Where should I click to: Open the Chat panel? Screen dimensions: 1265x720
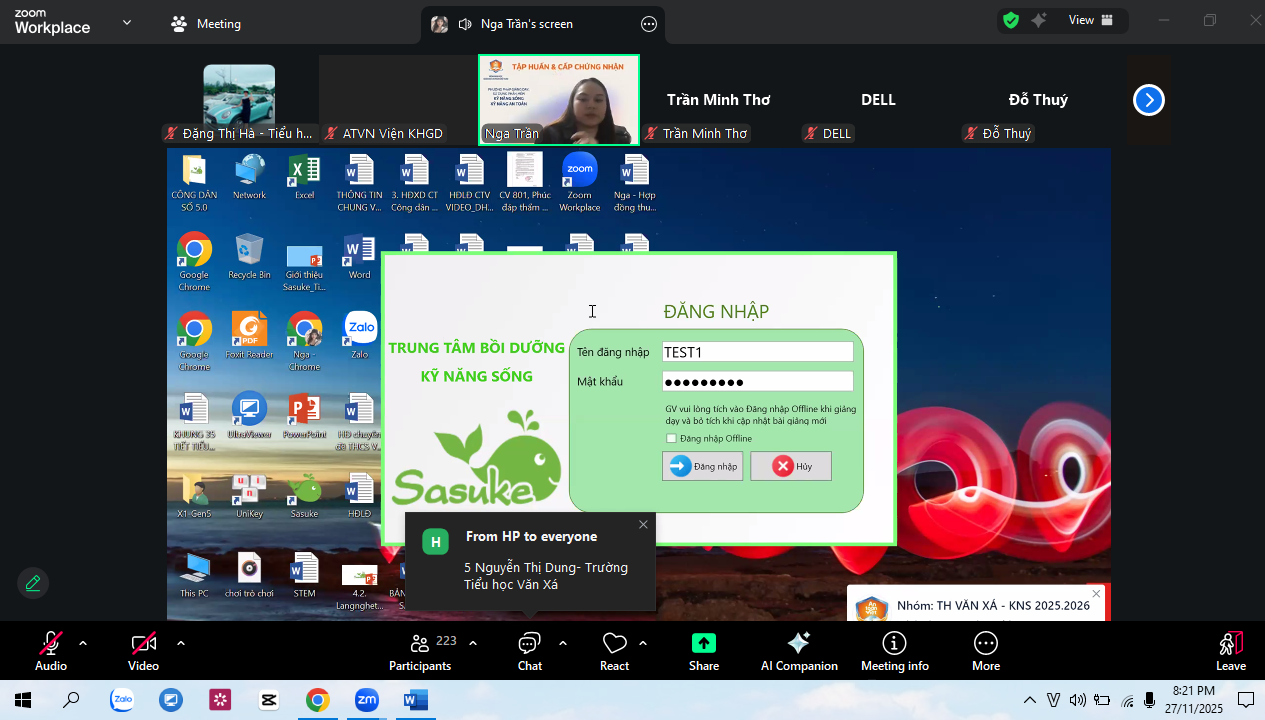coord(529,650)
